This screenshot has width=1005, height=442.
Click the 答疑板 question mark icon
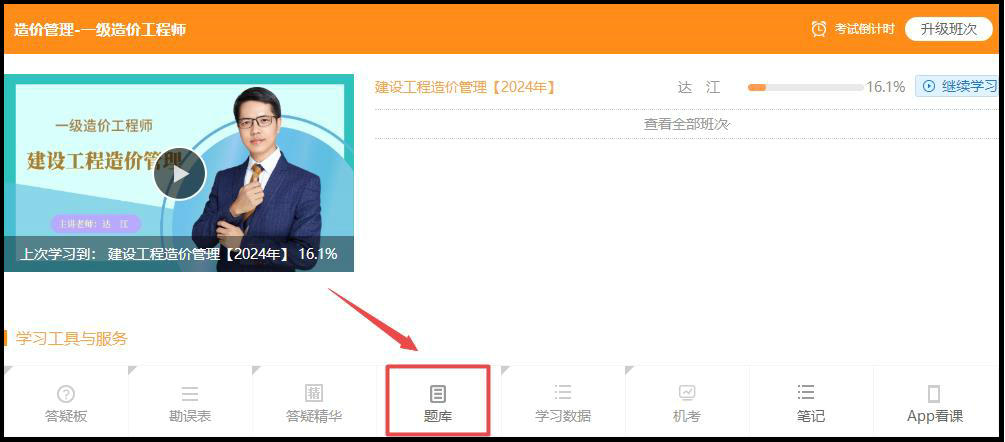coord(66,394)
